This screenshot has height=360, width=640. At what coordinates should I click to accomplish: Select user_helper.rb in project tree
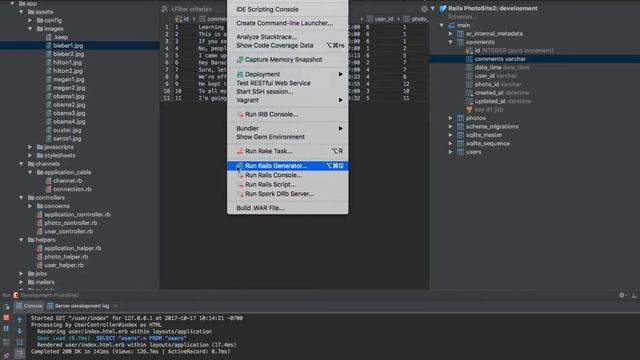64,265
